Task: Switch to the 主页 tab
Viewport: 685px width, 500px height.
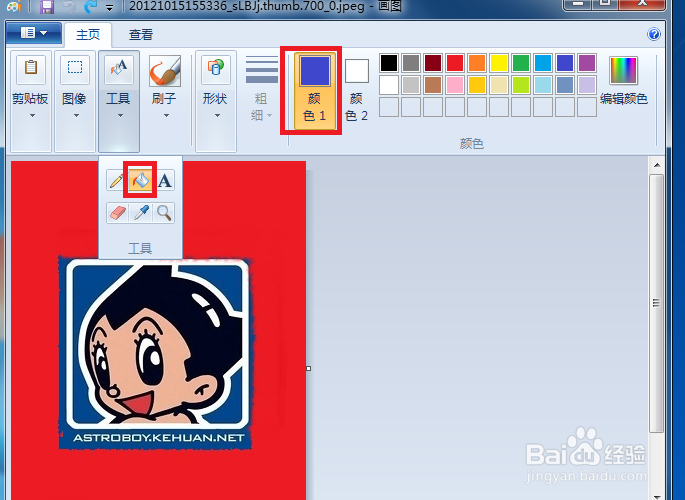Action: tap(88, 34)
